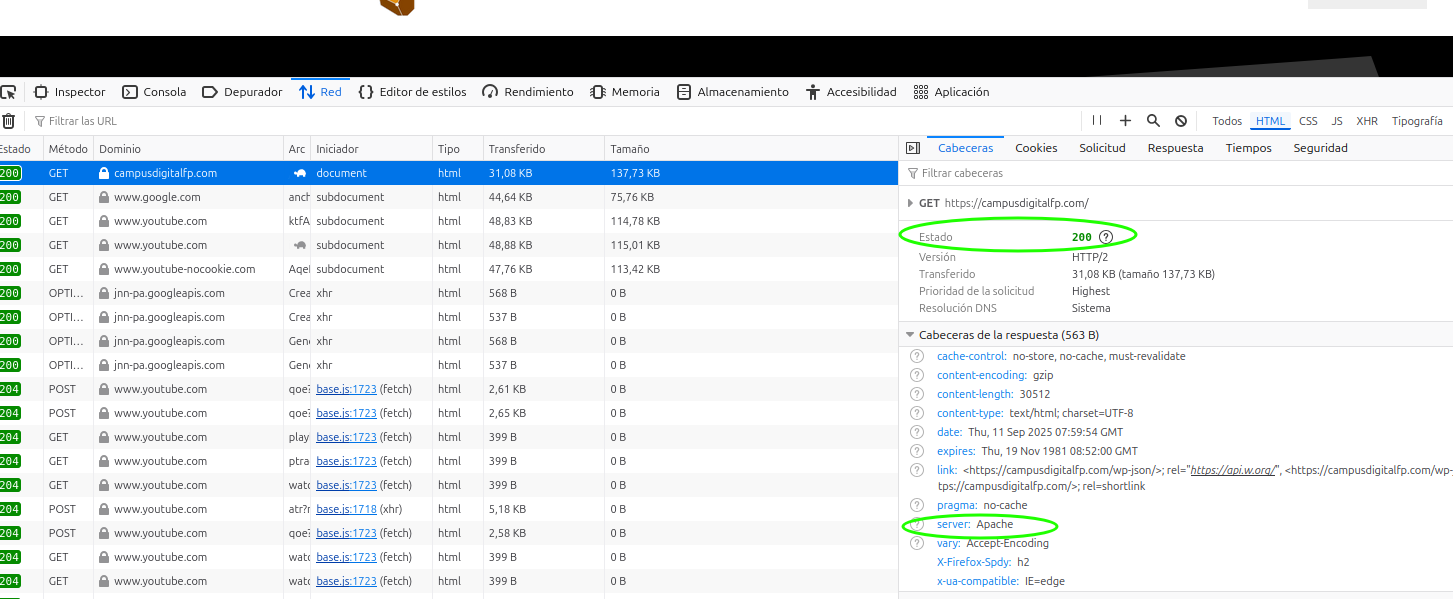
Task: Open search with magnifying glass icon
Action: click(x=1153, y=121)
